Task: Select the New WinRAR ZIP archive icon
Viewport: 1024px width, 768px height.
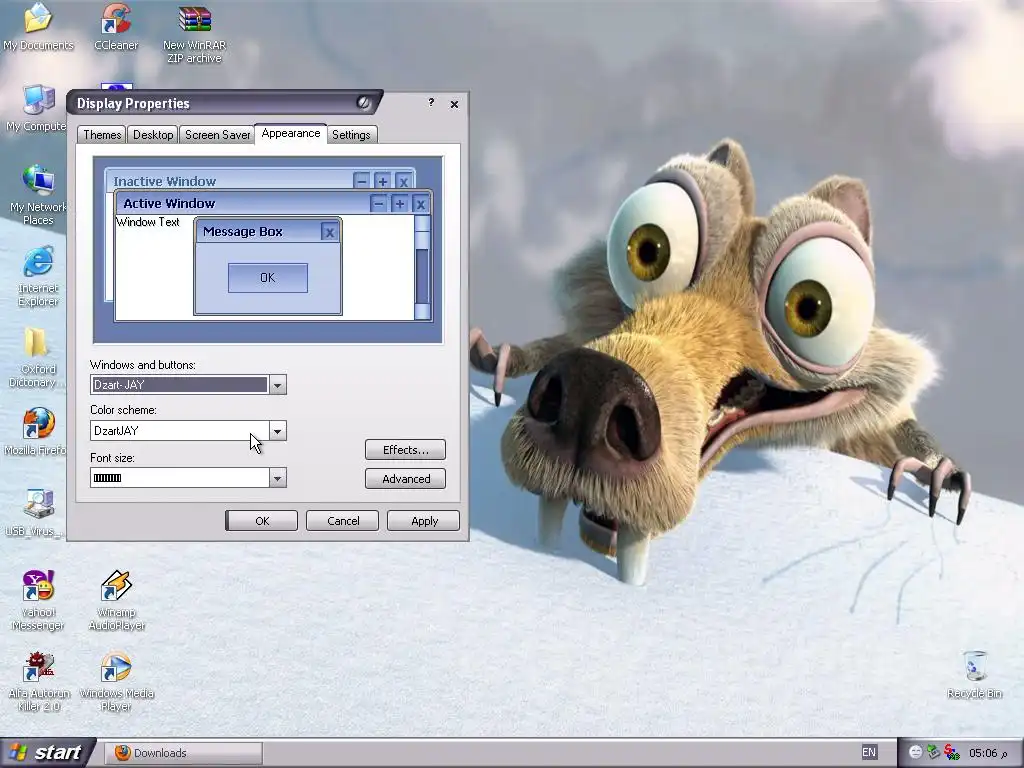Action: pyautogui.click(x=195, y=33)
